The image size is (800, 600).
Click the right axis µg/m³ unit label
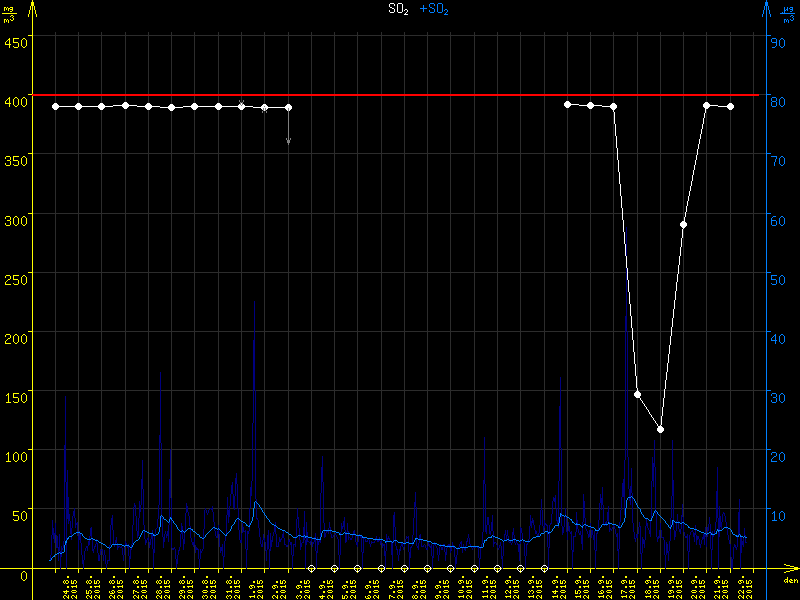click(x=788, y=14)
